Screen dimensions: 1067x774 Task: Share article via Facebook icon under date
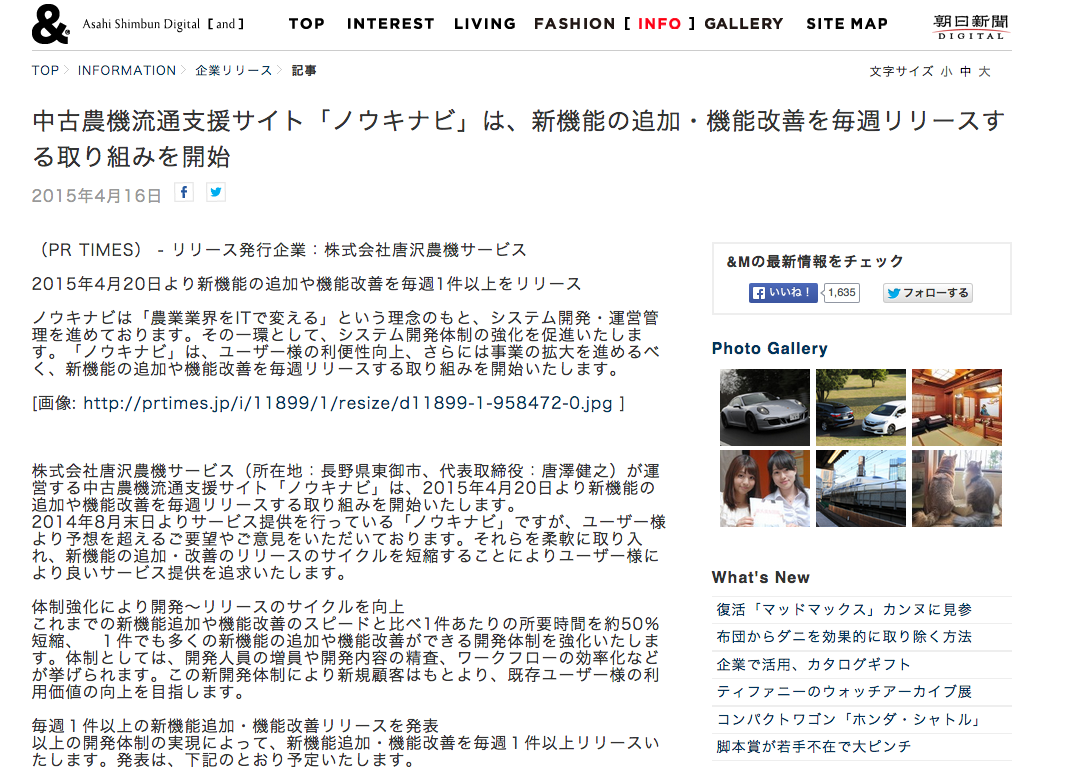[x=184, y=193]
